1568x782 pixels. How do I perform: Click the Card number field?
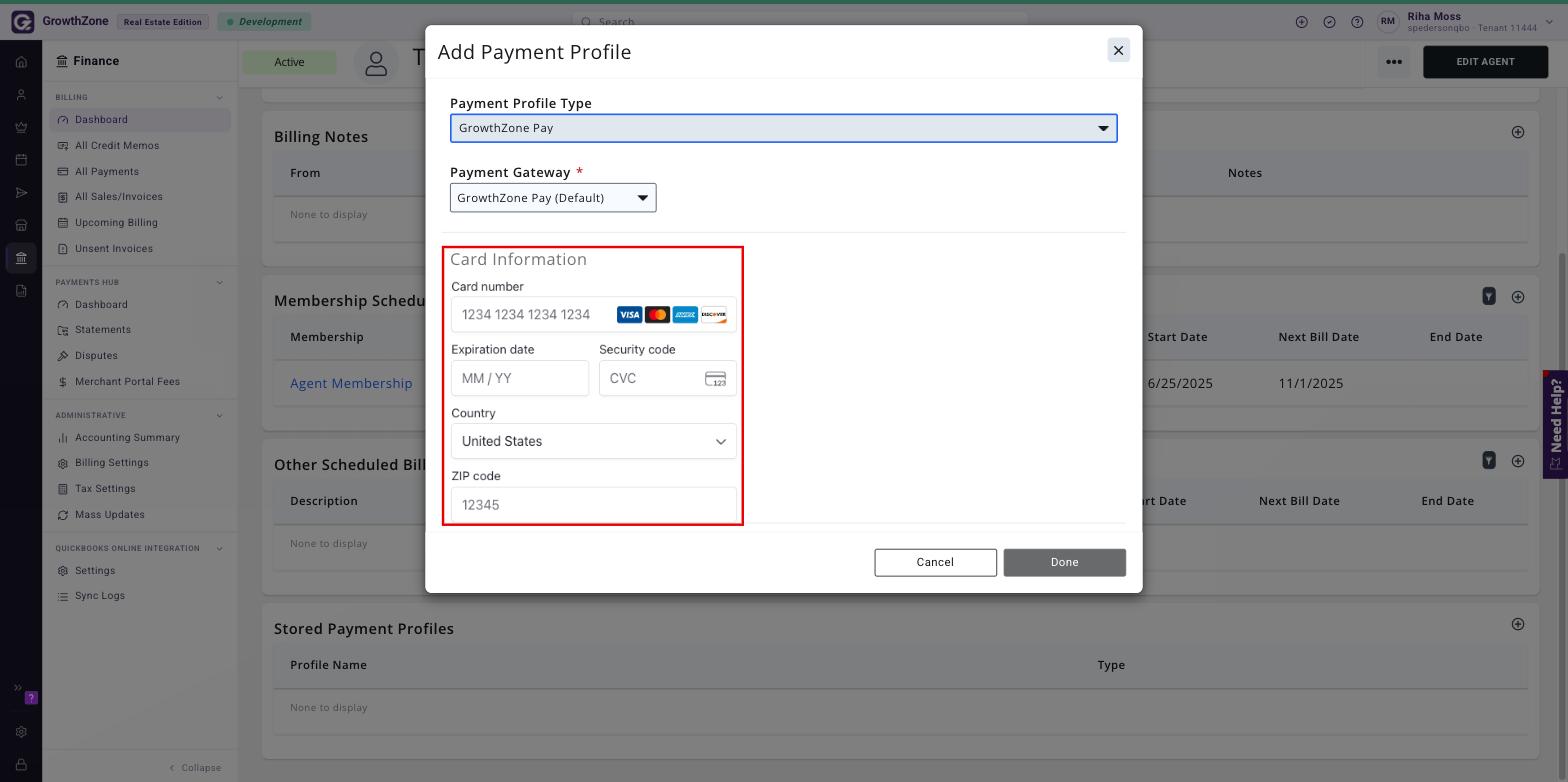[594, 315]
